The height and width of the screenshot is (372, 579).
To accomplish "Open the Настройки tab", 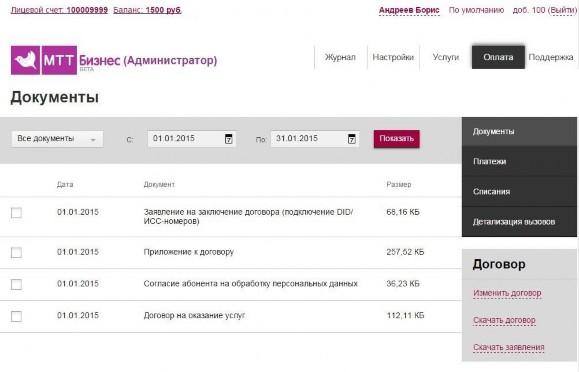I will 393,57.
